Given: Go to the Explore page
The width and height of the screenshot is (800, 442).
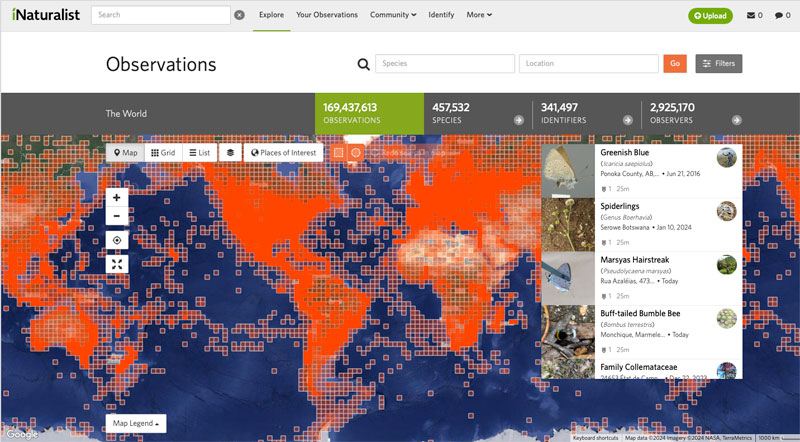Looking at the screenshot, I should 271,15.
